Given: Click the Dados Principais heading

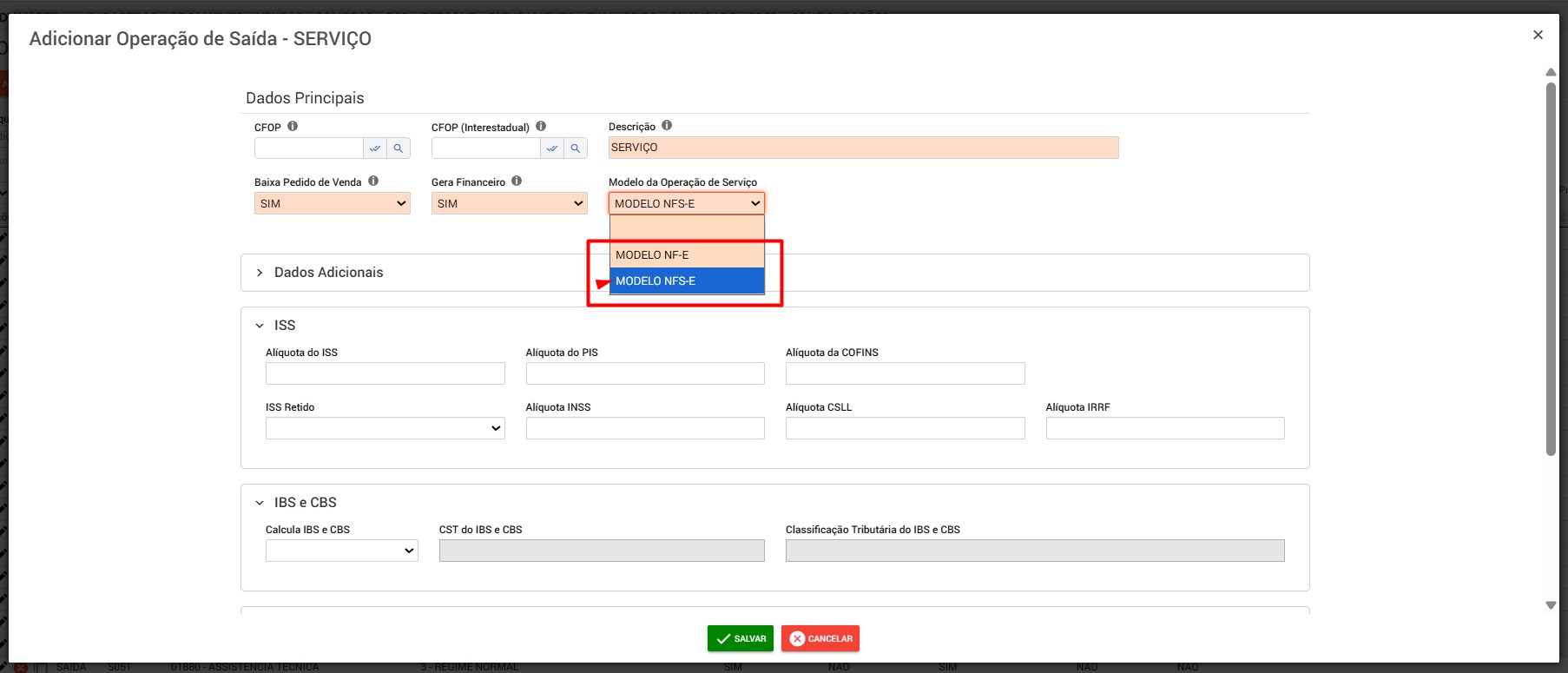Looking at the screenshot, I should (x=305, y=98).
